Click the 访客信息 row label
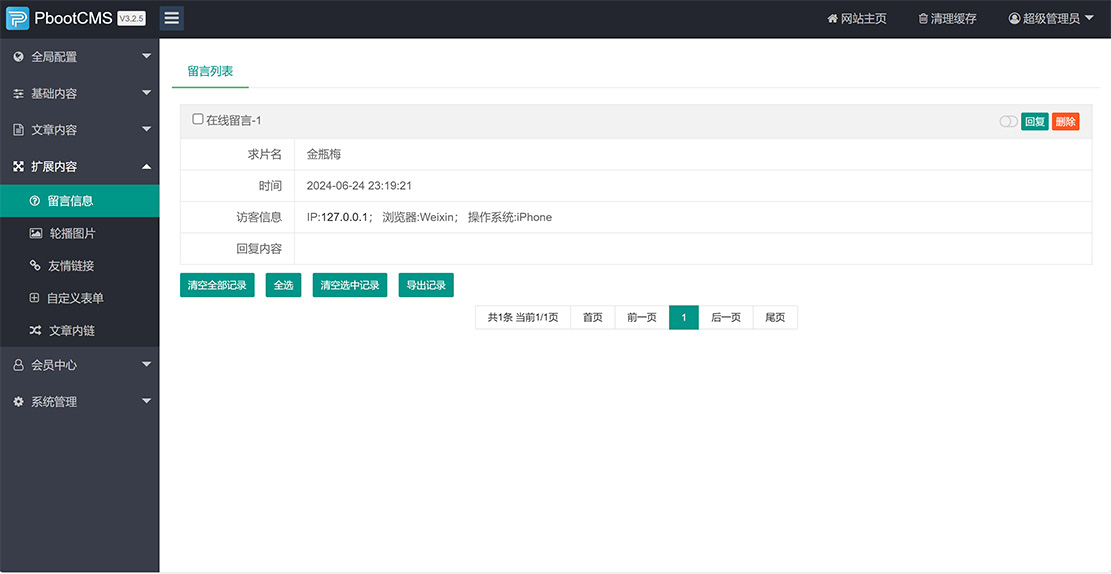Image resolution: width=1111 pixels, height=574 pixels. tap(259, 217)
